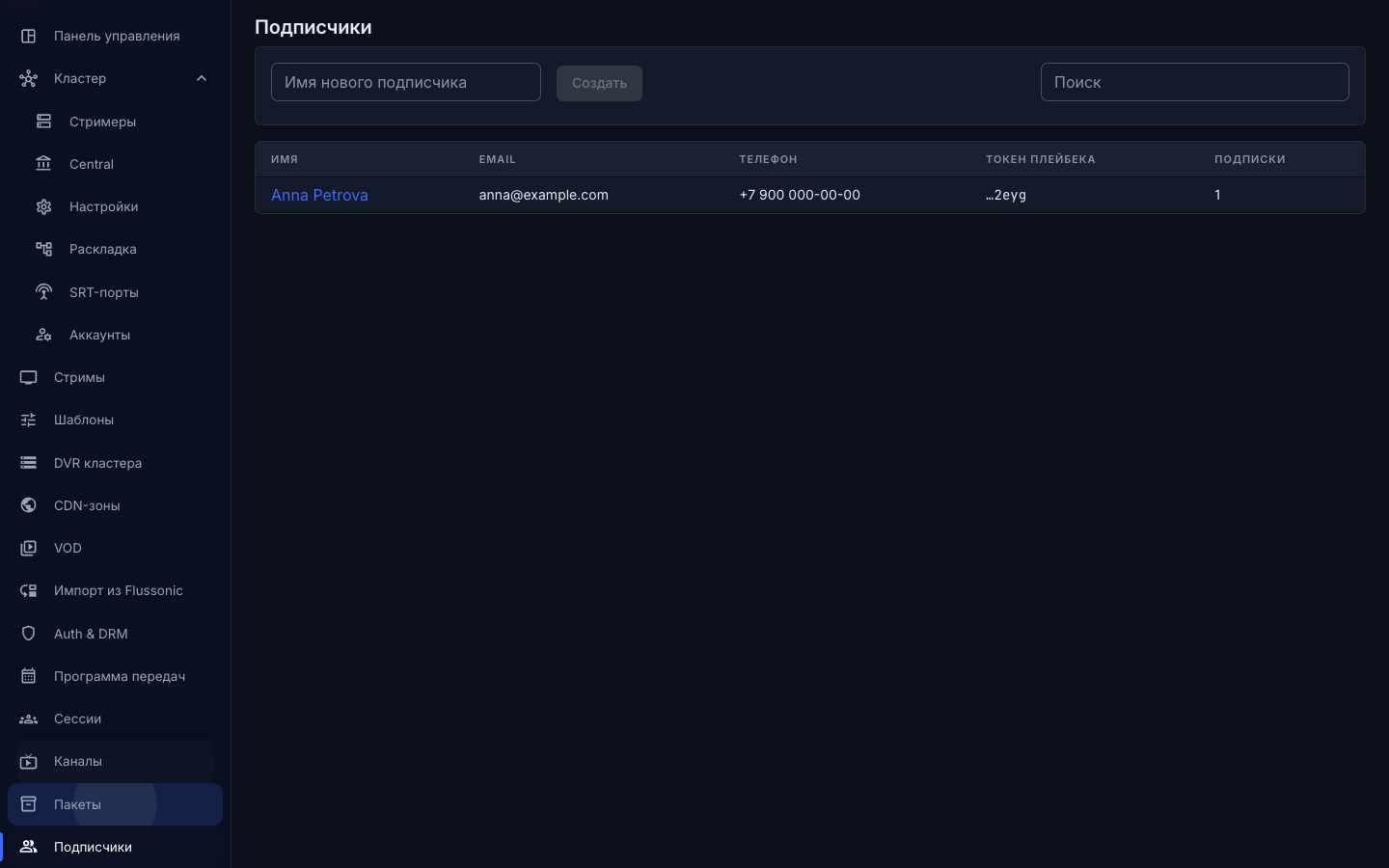Collapse the Кластер menu chevron
This screenshot has height=868, width=1389.
(x=202, y=78)
